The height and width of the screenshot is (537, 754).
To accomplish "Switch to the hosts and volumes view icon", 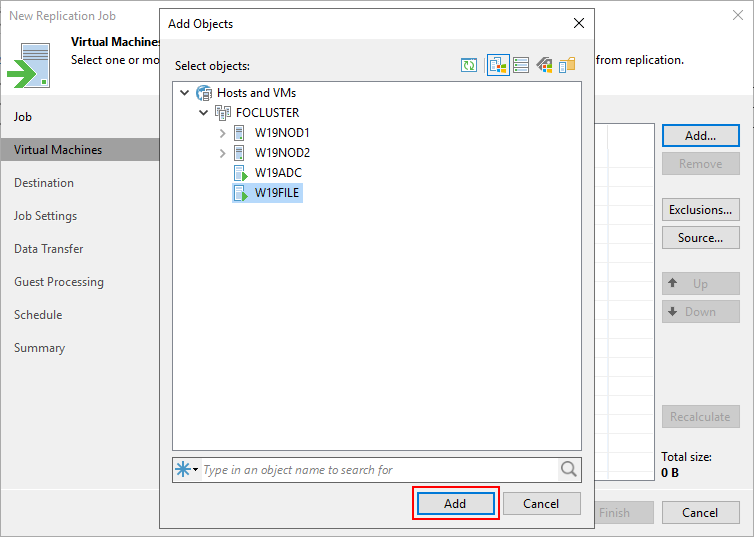I will tap(521, 65).
